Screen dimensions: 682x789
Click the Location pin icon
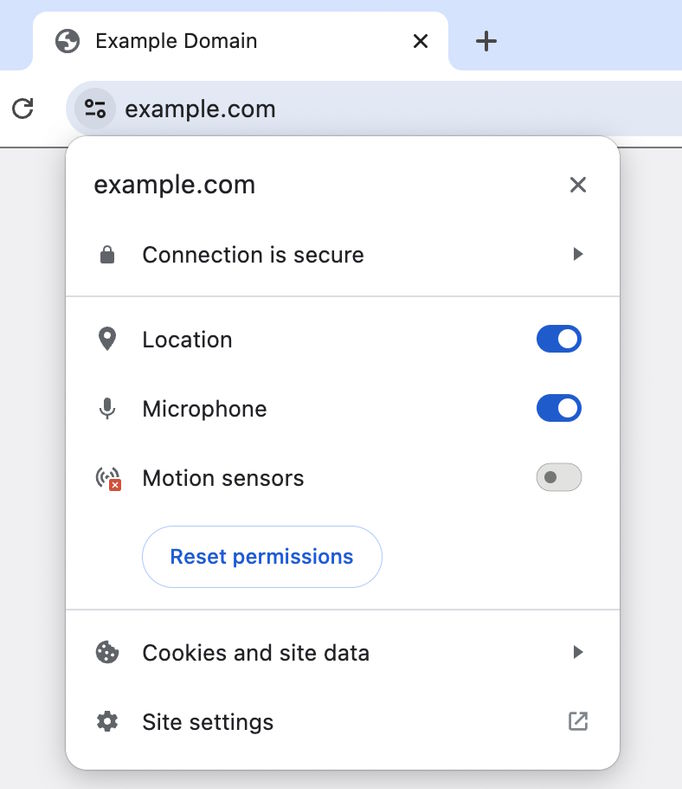click(107, 339)
